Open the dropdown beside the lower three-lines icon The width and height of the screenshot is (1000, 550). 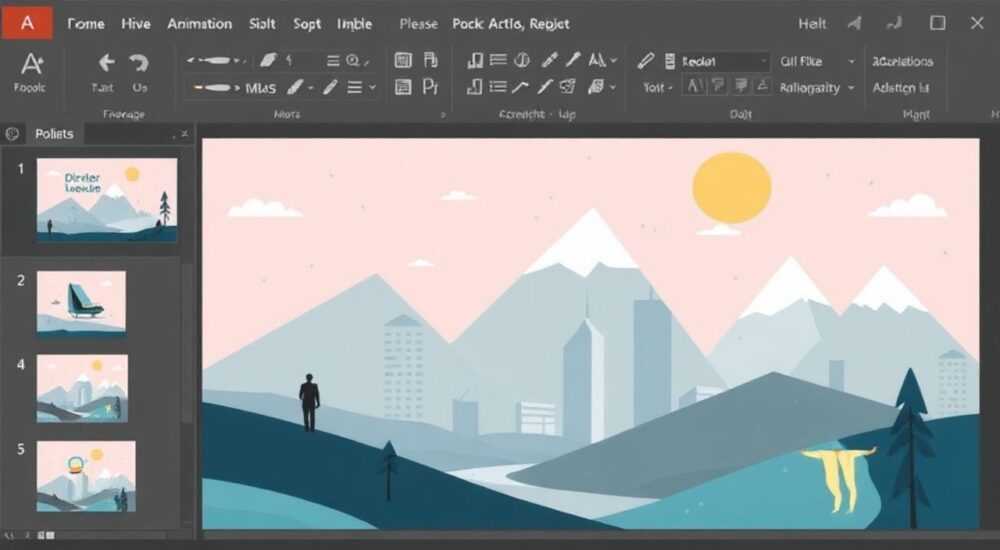click(372, 87)
